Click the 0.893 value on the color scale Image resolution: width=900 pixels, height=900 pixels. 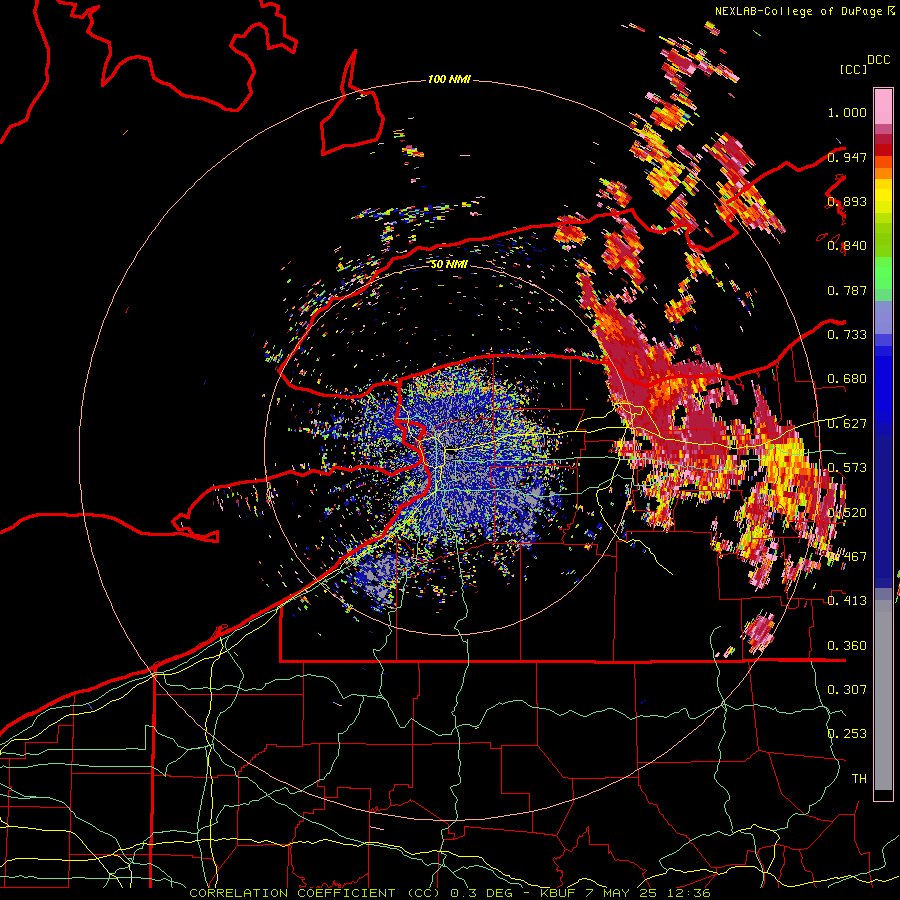click(x=847, y=201)
